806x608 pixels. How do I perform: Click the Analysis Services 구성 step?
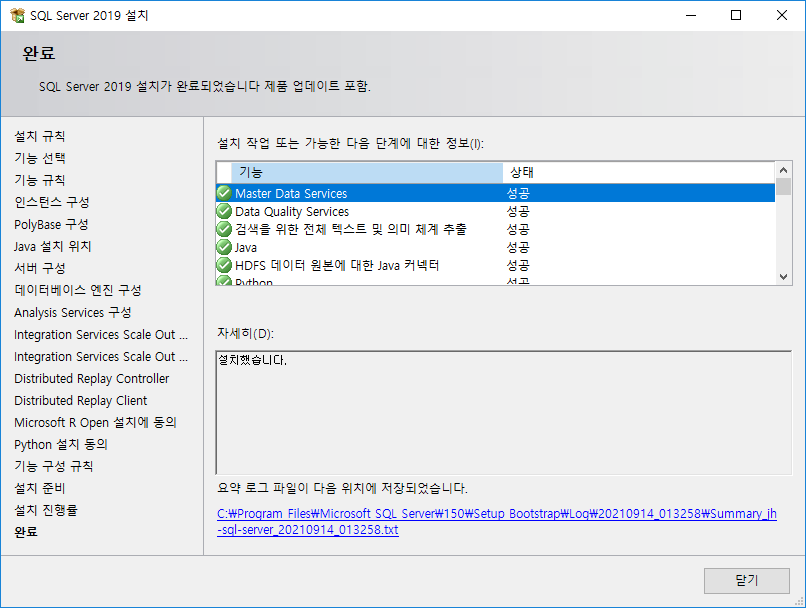coord(72,312)
